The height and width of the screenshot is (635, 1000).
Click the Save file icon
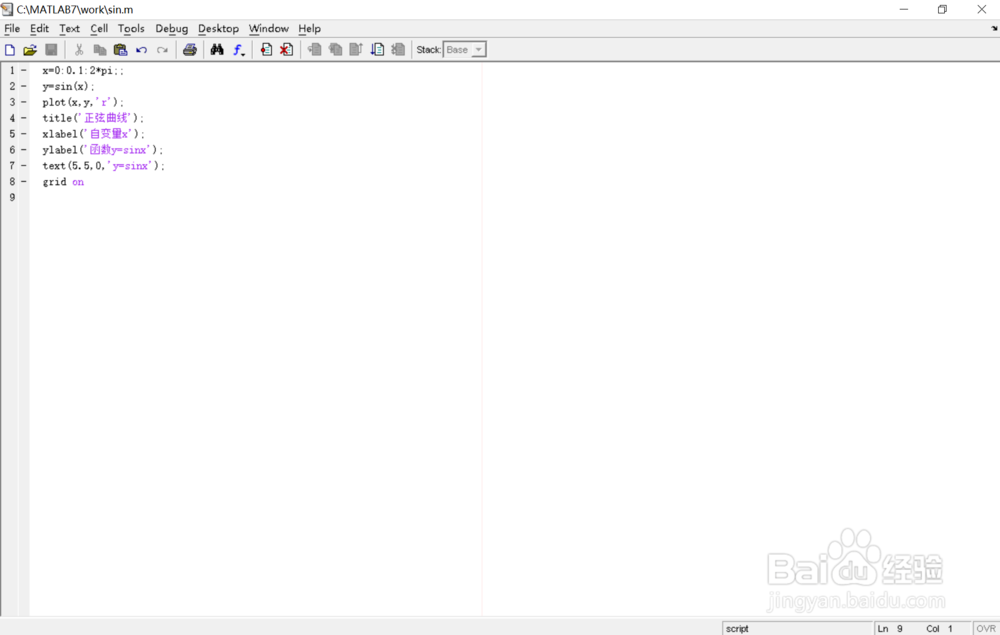[x=51, y=50]
